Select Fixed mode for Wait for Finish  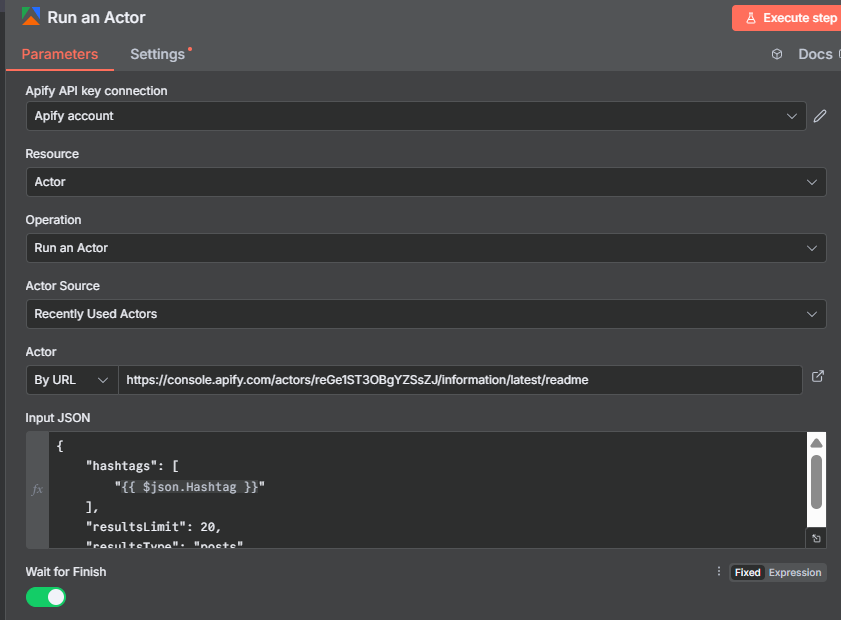click(x=748, y=572)
